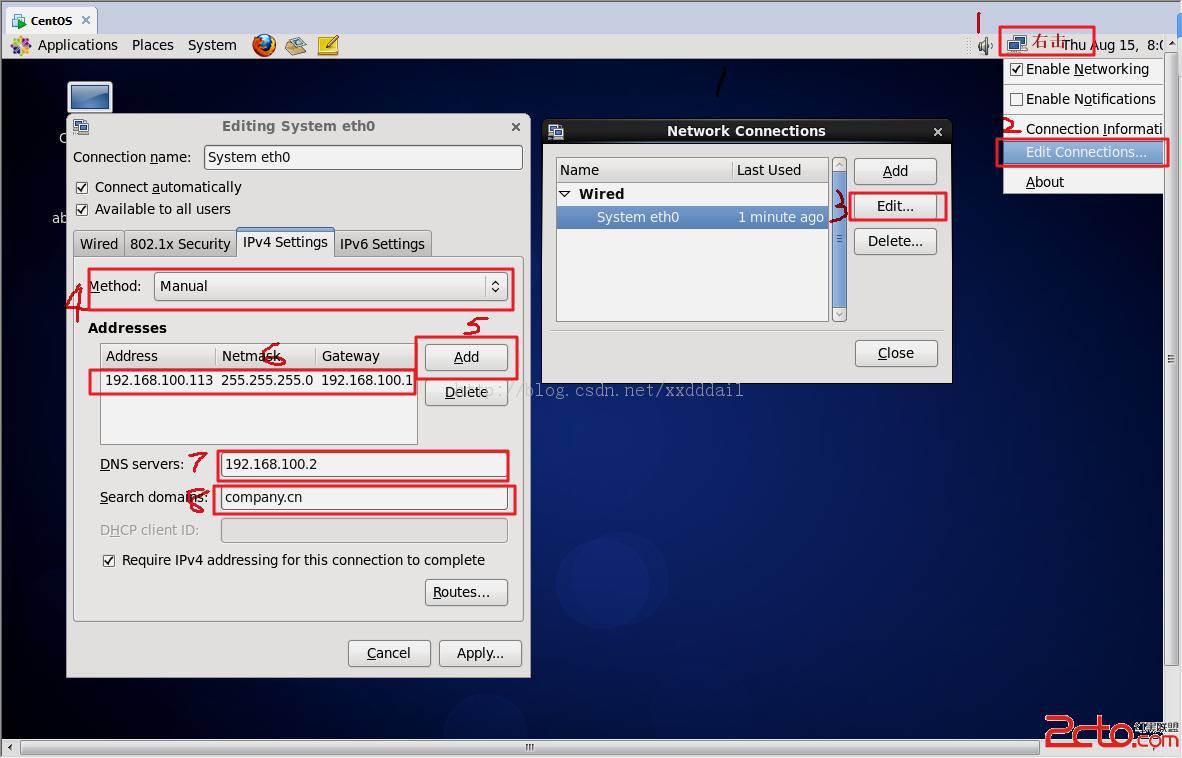
Task: Select Edit Connections menu entry
Action: pyautogui.click(x=1085, y=152)
